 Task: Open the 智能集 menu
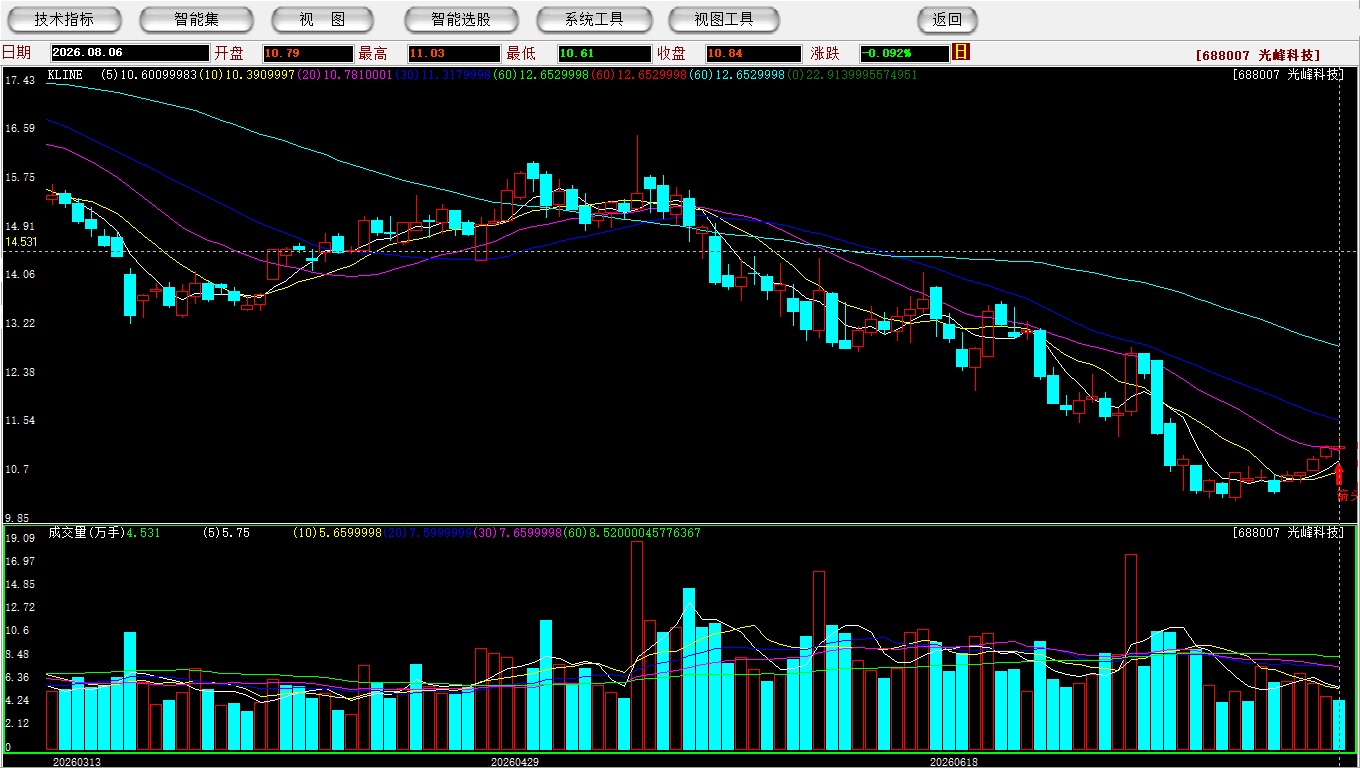(196, 19)
